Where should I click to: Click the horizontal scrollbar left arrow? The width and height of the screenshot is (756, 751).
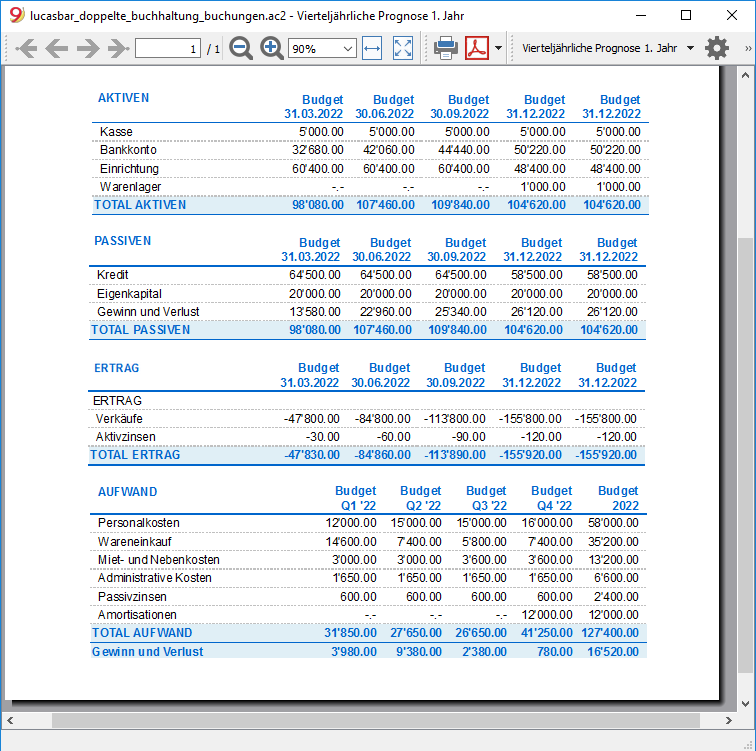tap(10, 721)
